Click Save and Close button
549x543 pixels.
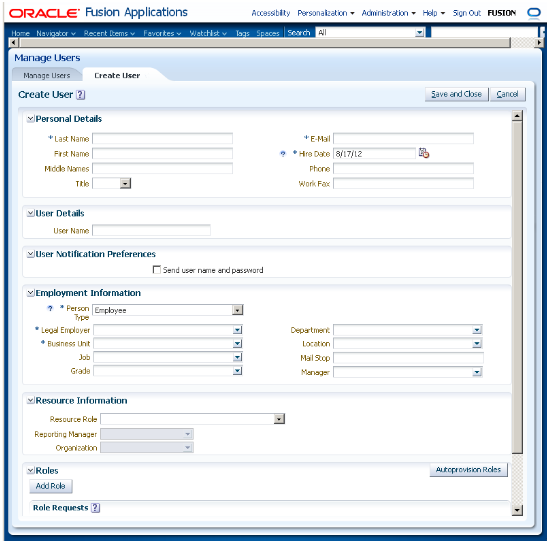coord(457,94)
